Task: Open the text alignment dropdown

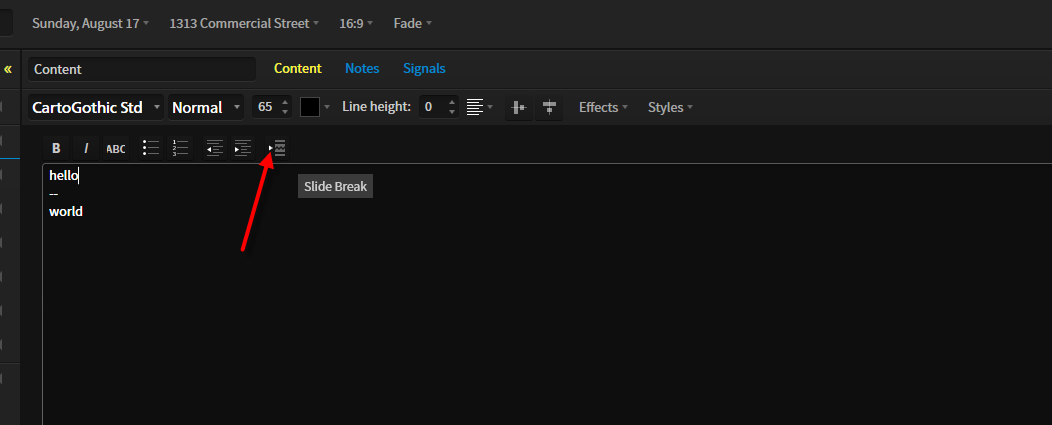Action: pos(480,107)
